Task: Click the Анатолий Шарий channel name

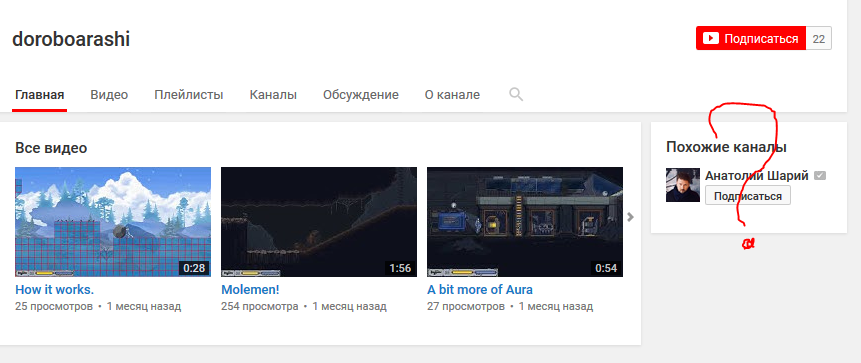Action: [757, 176]
